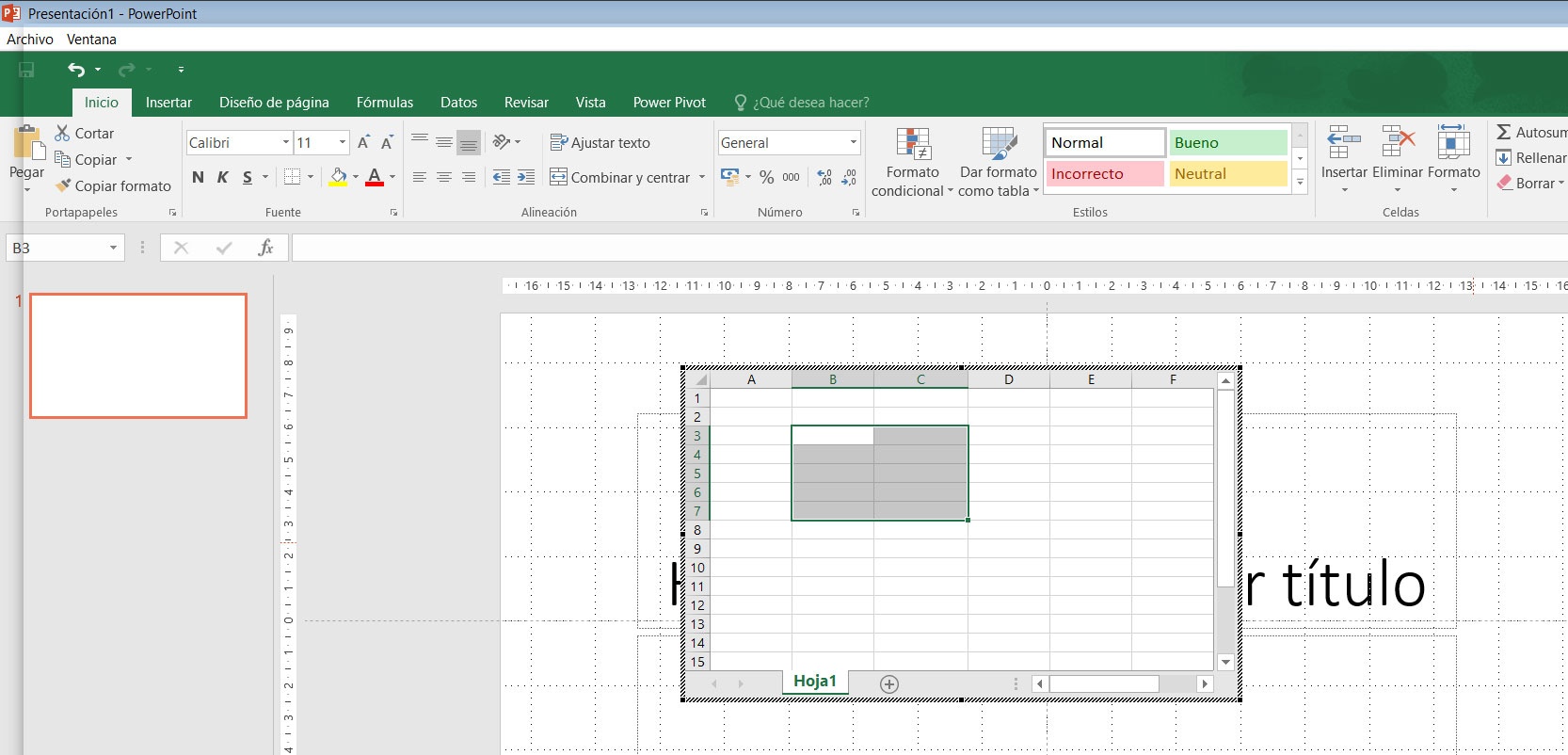Expand the cell styles gallery
The image size is (1568, 755).
point(1300,184)
